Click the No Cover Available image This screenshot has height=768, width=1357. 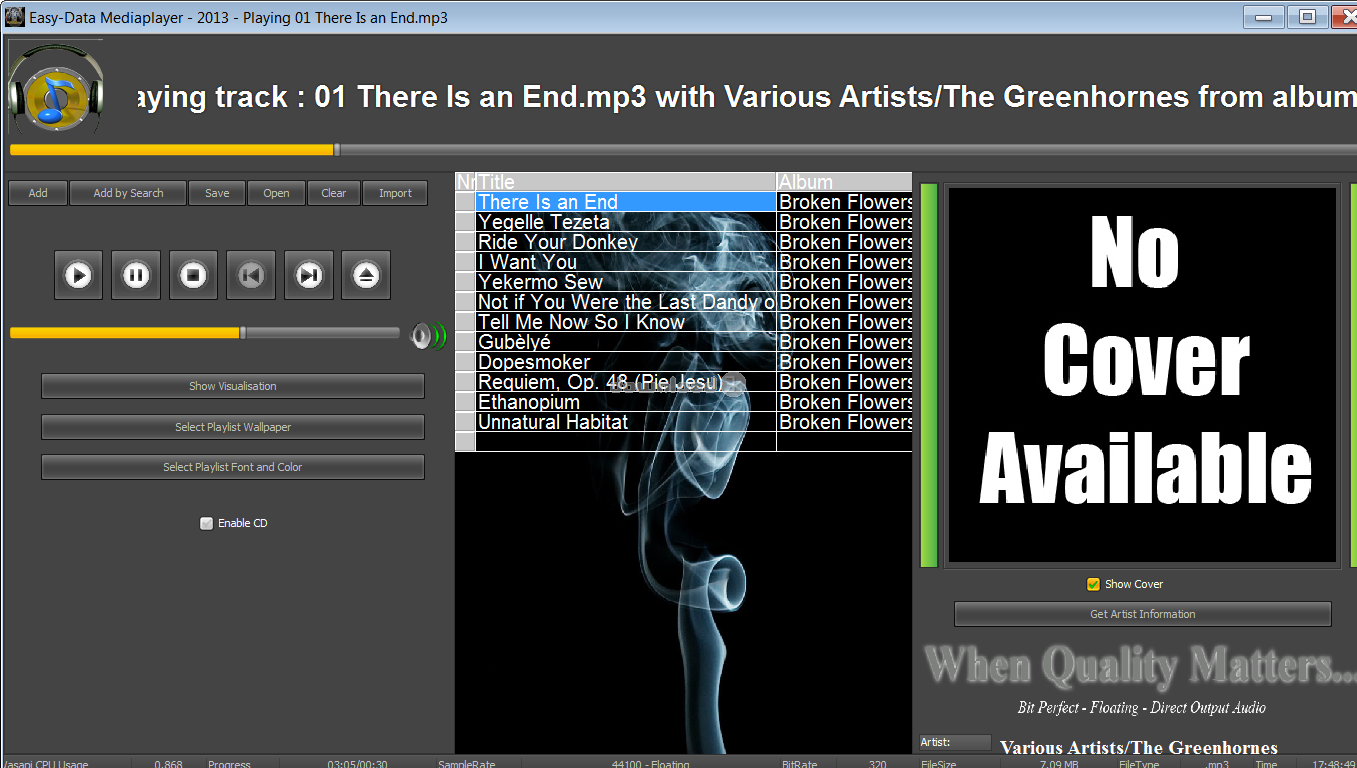pyautogui.click(x=1142, y=375)
